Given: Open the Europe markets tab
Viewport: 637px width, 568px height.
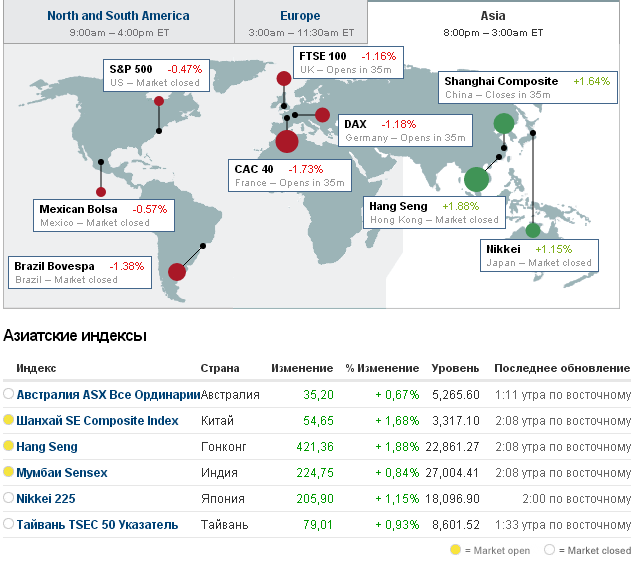Looking at the screenshot, I should coord(301,22).
